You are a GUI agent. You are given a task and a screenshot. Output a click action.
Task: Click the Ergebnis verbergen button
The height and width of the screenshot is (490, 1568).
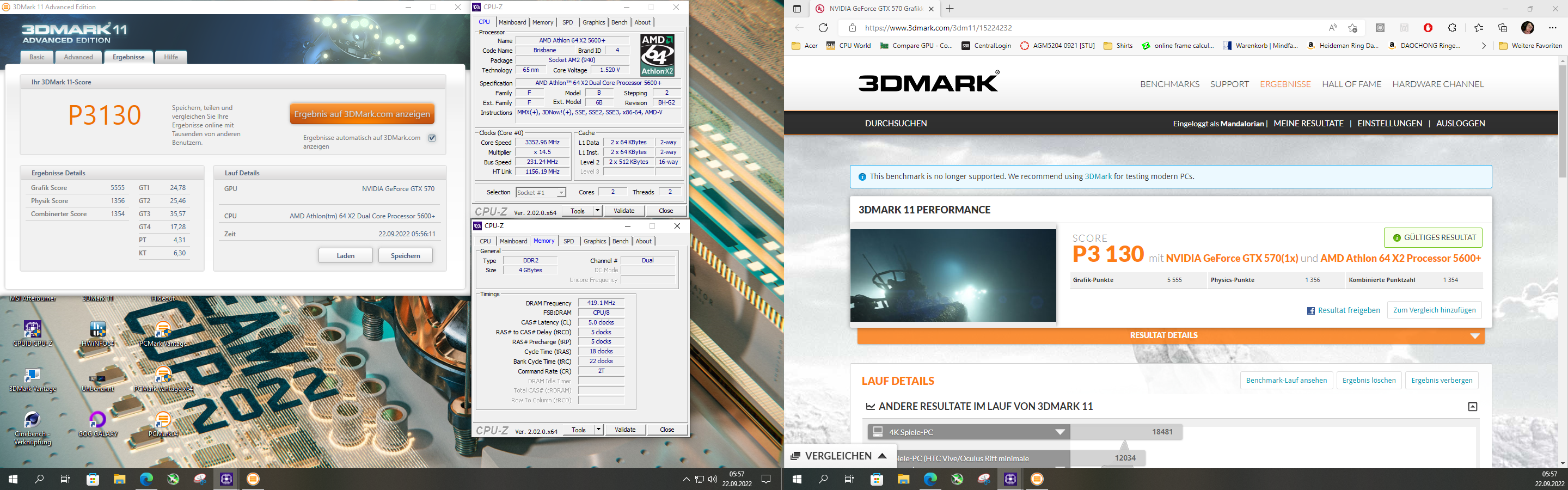point(1441,381)
